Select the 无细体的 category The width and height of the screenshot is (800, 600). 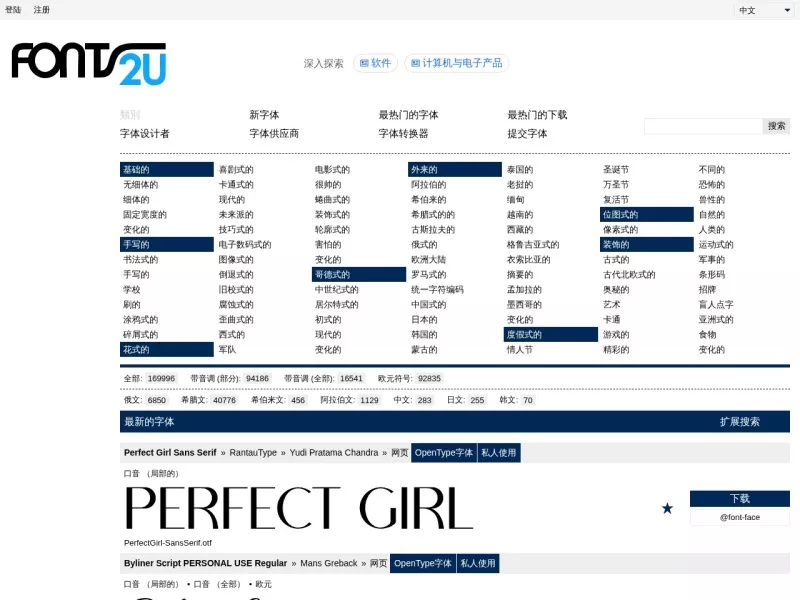coord(140,185)
